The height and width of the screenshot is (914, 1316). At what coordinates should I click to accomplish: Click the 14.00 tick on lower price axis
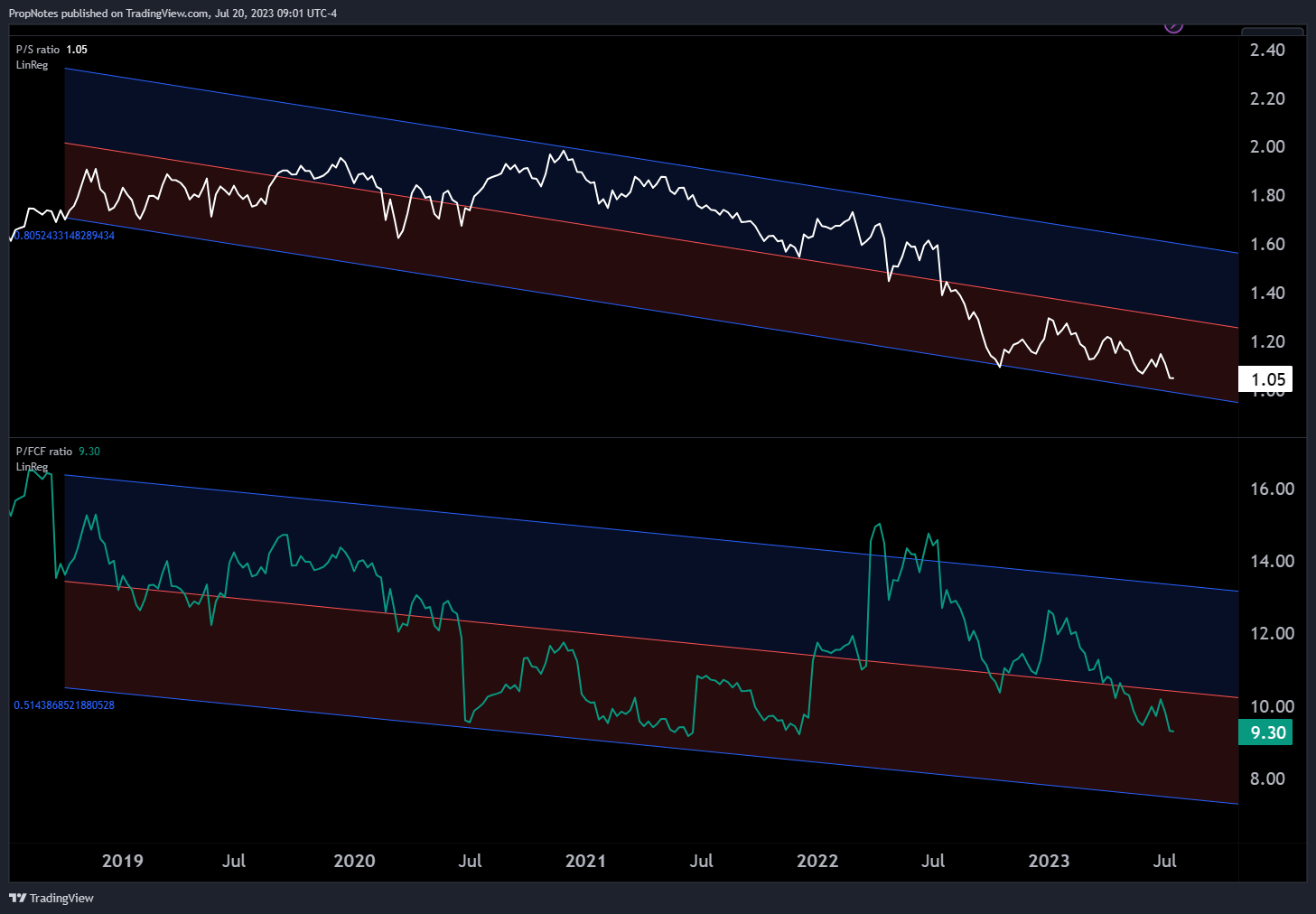coord(1272,562)
